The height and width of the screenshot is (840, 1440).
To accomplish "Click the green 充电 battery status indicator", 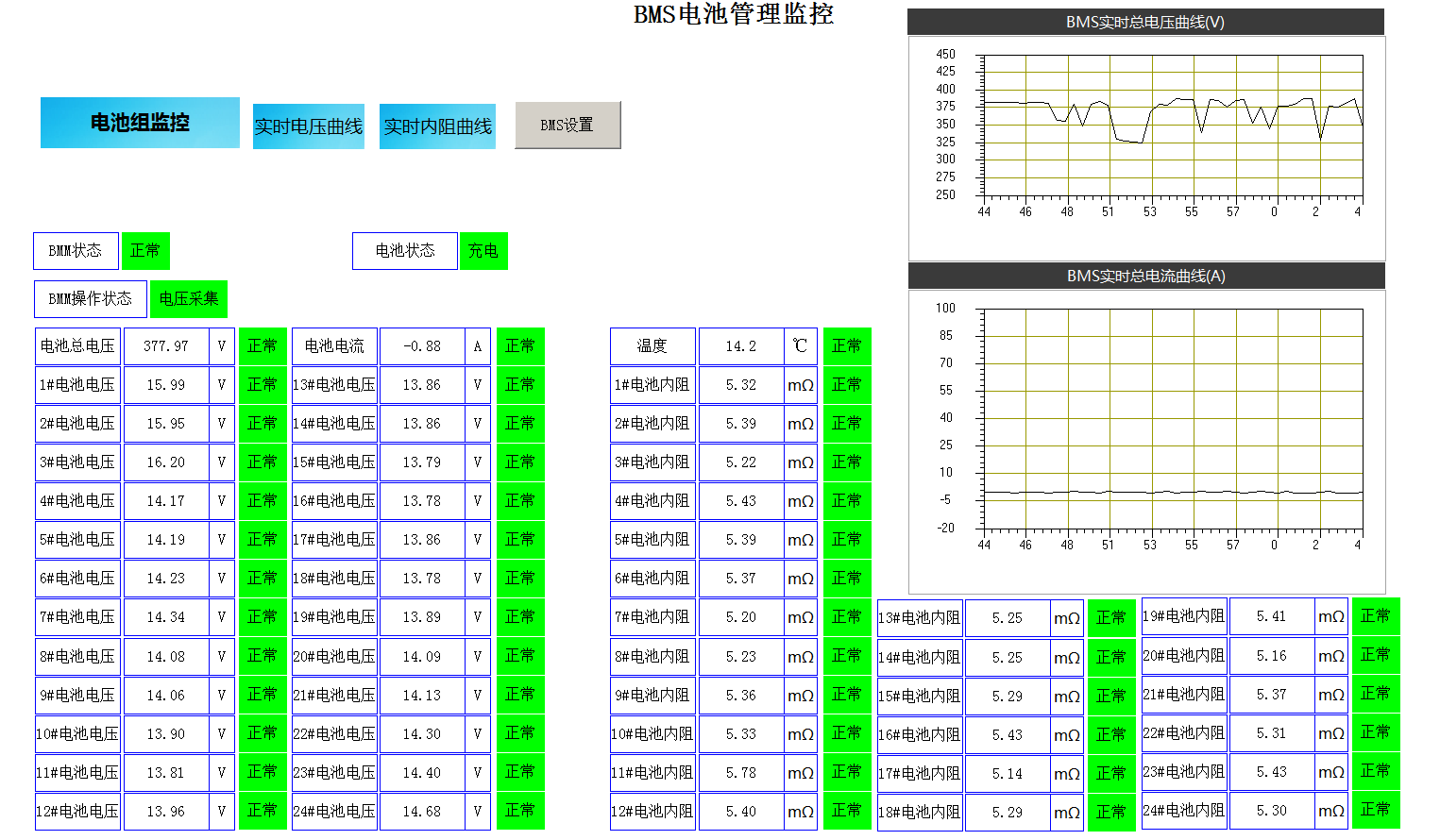I will [x=483, y=251].
